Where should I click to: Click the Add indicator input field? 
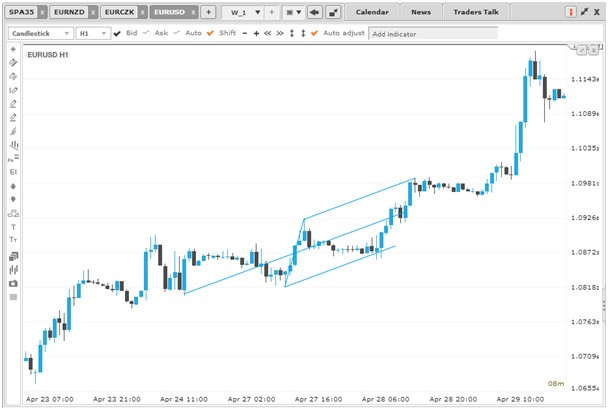(x=432, y=33)
